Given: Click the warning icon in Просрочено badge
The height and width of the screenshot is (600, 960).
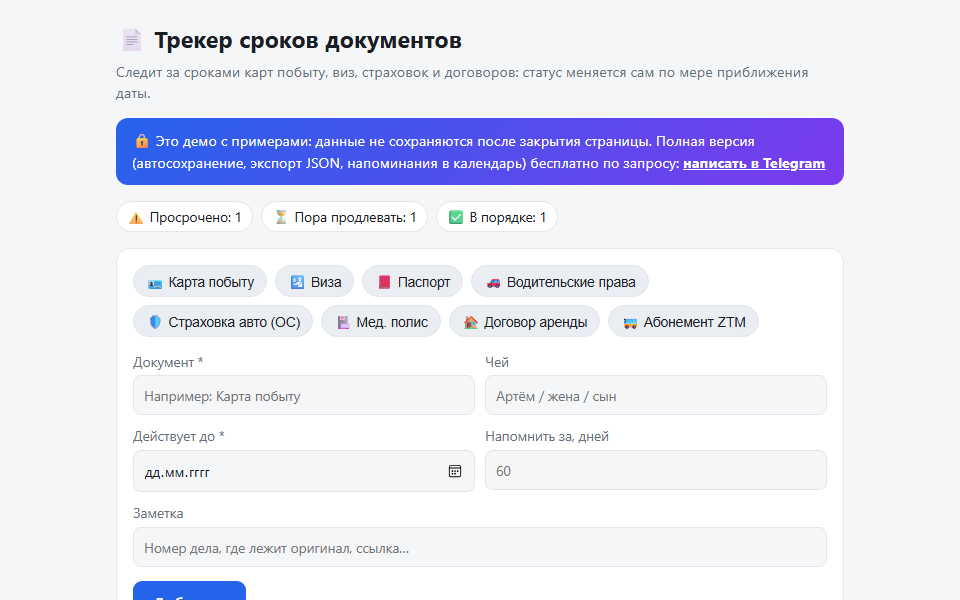Looking at the screenshot, I should click(x=136, y=217).
